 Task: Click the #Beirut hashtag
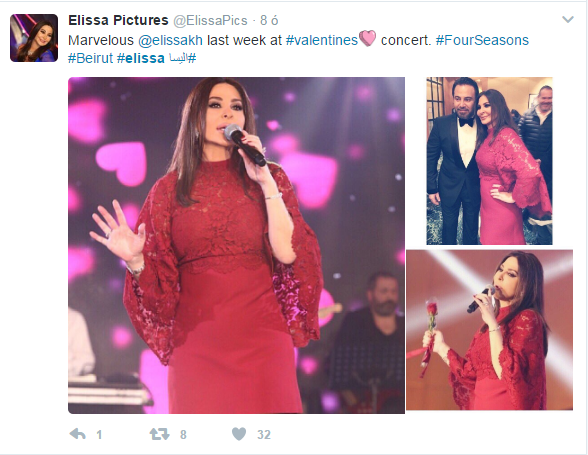[x=90, y=58]
